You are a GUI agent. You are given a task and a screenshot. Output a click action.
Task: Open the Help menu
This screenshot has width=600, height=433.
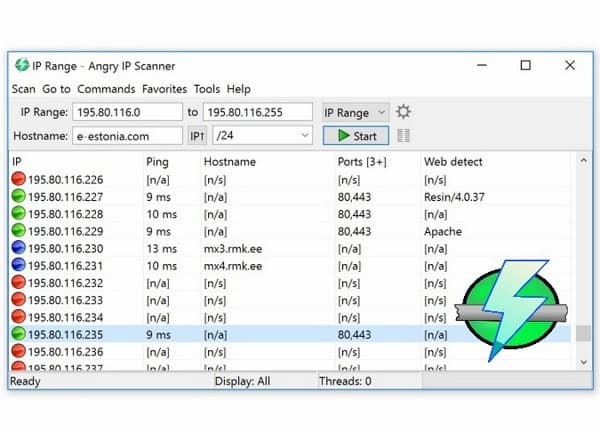(238, 89)
